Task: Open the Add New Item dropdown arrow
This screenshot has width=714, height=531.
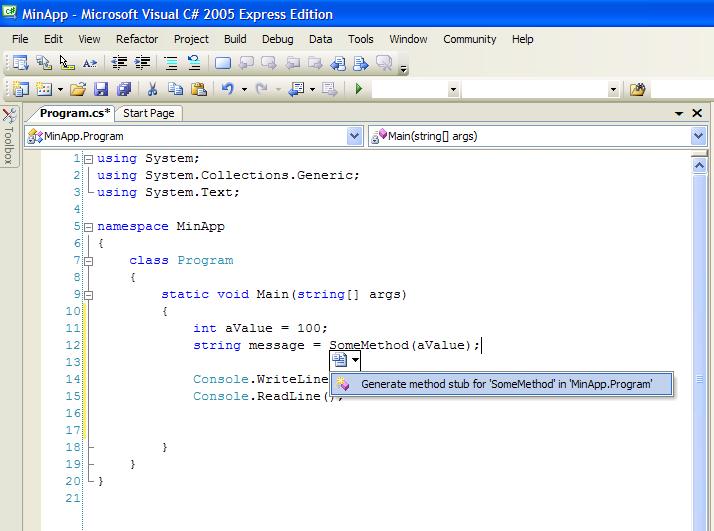Action: pyautogui.click(x=60, y=89)
